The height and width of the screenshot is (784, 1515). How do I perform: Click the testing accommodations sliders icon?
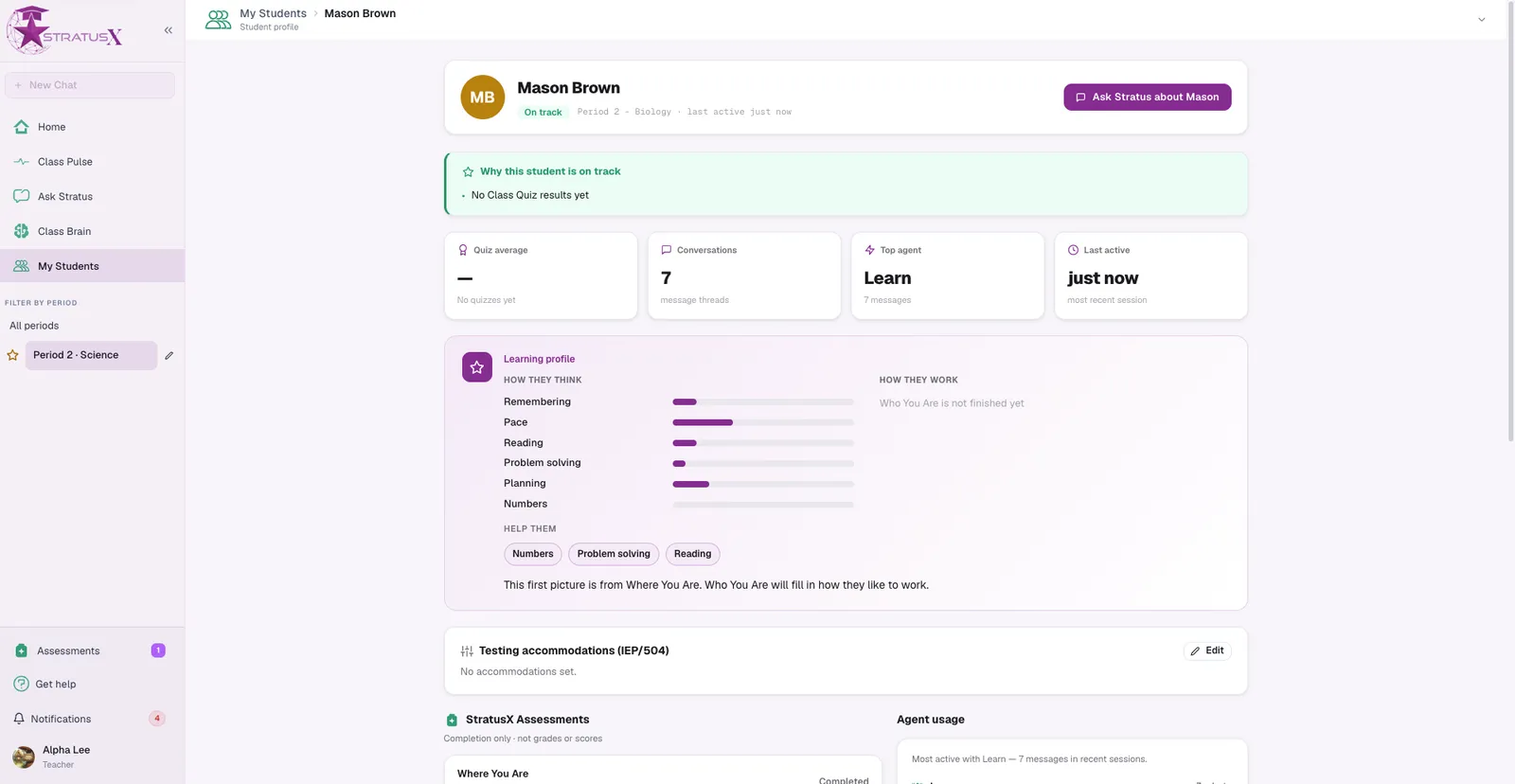pyautogui.click(x=467, y=651)
